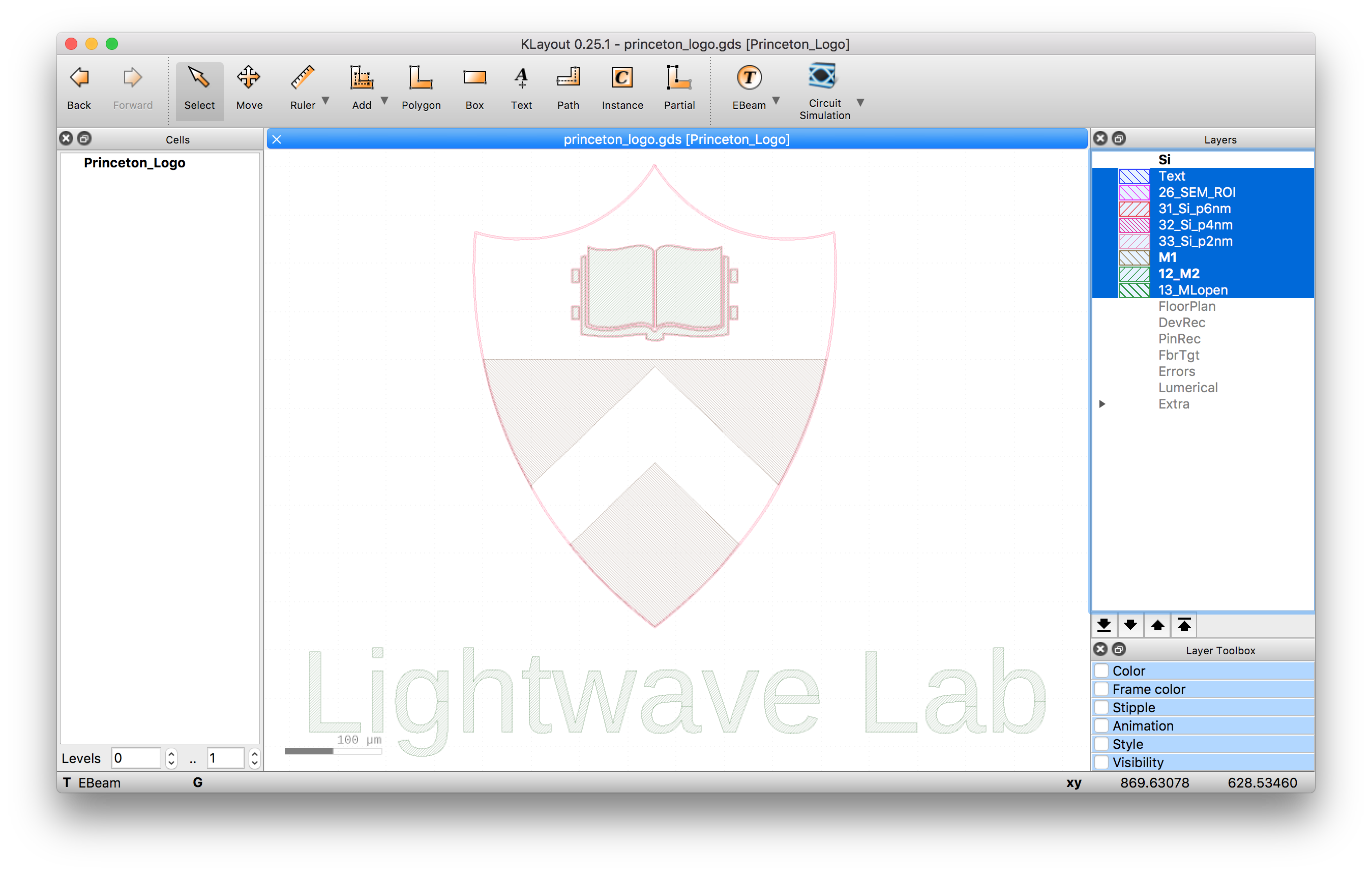Image resolution: width=1372 pixels, height=874 pixels.
Task: Toggle the Style section checkbox
Action: pyautogui.click(x=1102, y=743)
